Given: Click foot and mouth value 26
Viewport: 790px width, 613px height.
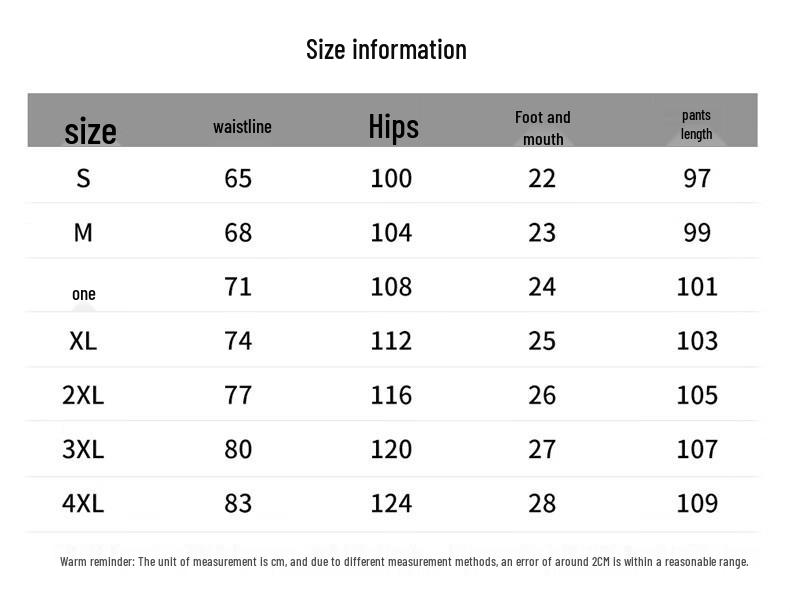Looking at the screenshot, I should pos(542,395).
